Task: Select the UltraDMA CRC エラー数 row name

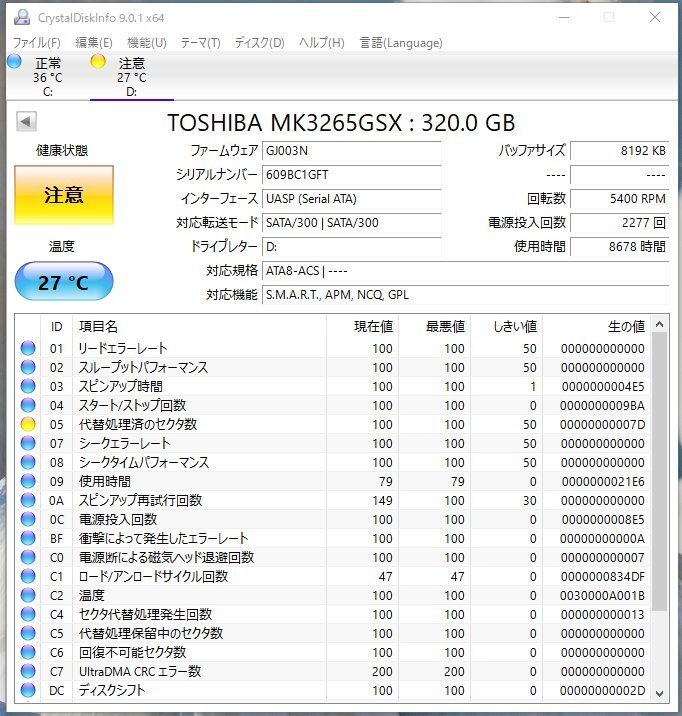Action: point(140,671)
